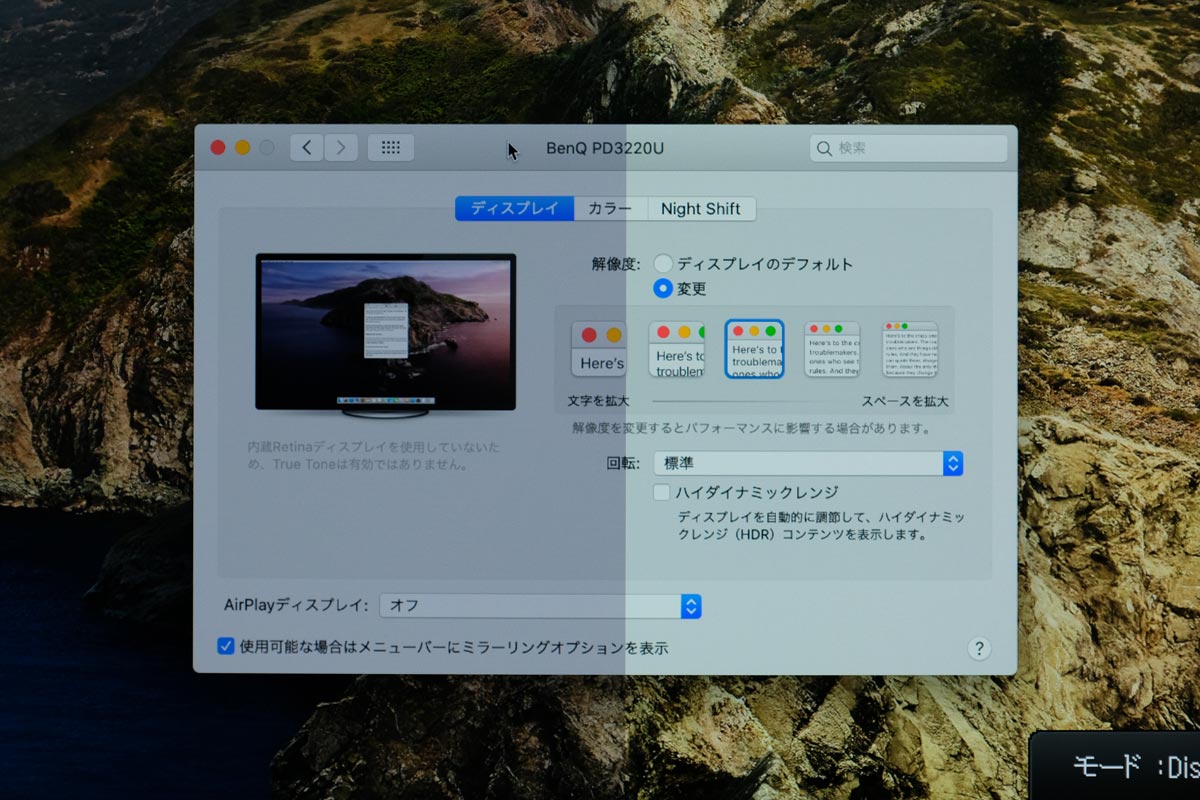The width and height of the screenshot is (1200, 800).
Task: Click the 文字を拡大 label
Action: click(x=599, y=401)
